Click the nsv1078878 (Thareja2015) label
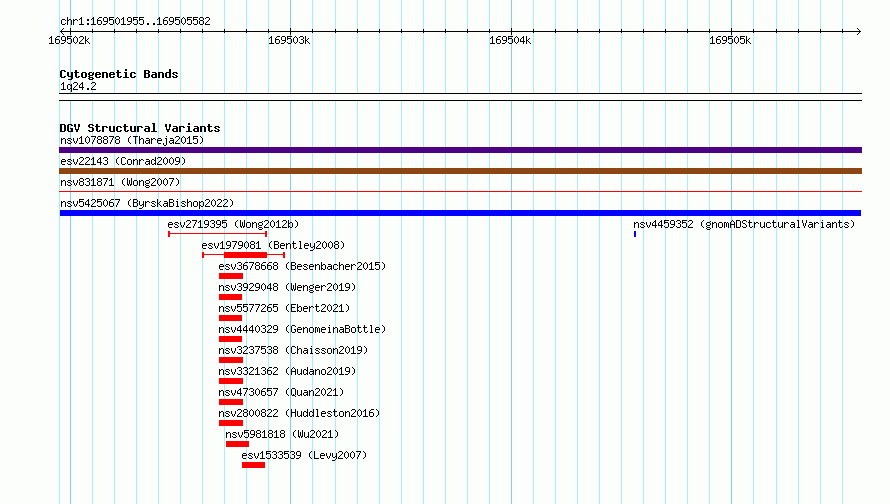This screenshot has height=504, width=890. [x=132, y=140]
